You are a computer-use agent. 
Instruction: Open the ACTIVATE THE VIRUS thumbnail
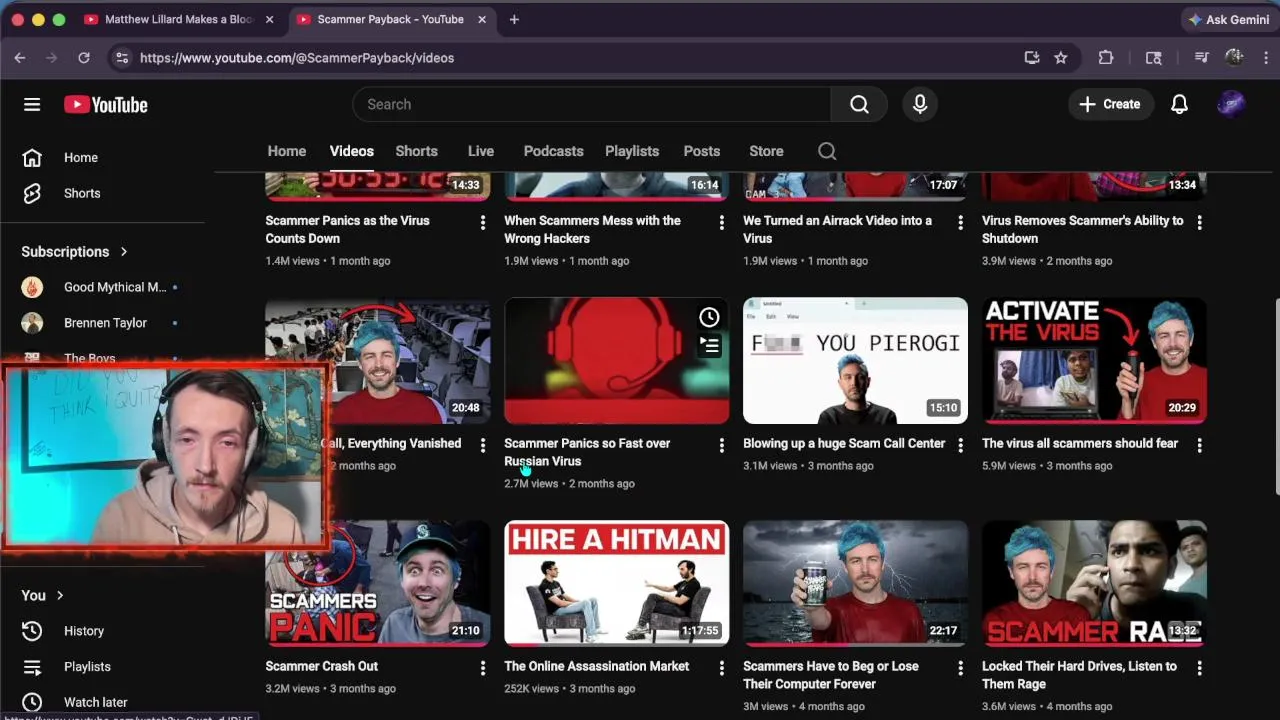(x=1094, y=360)
